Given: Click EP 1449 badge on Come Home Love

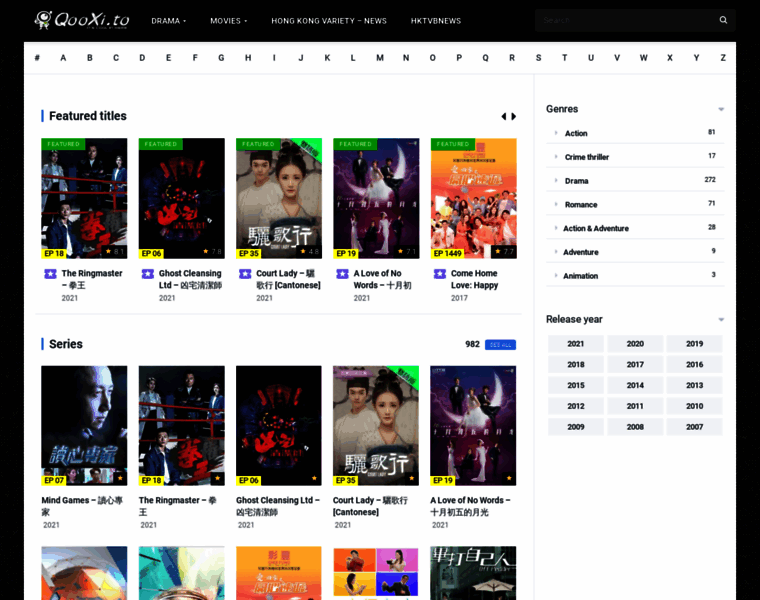Looking at the screenshot, I should click(447, 253).
